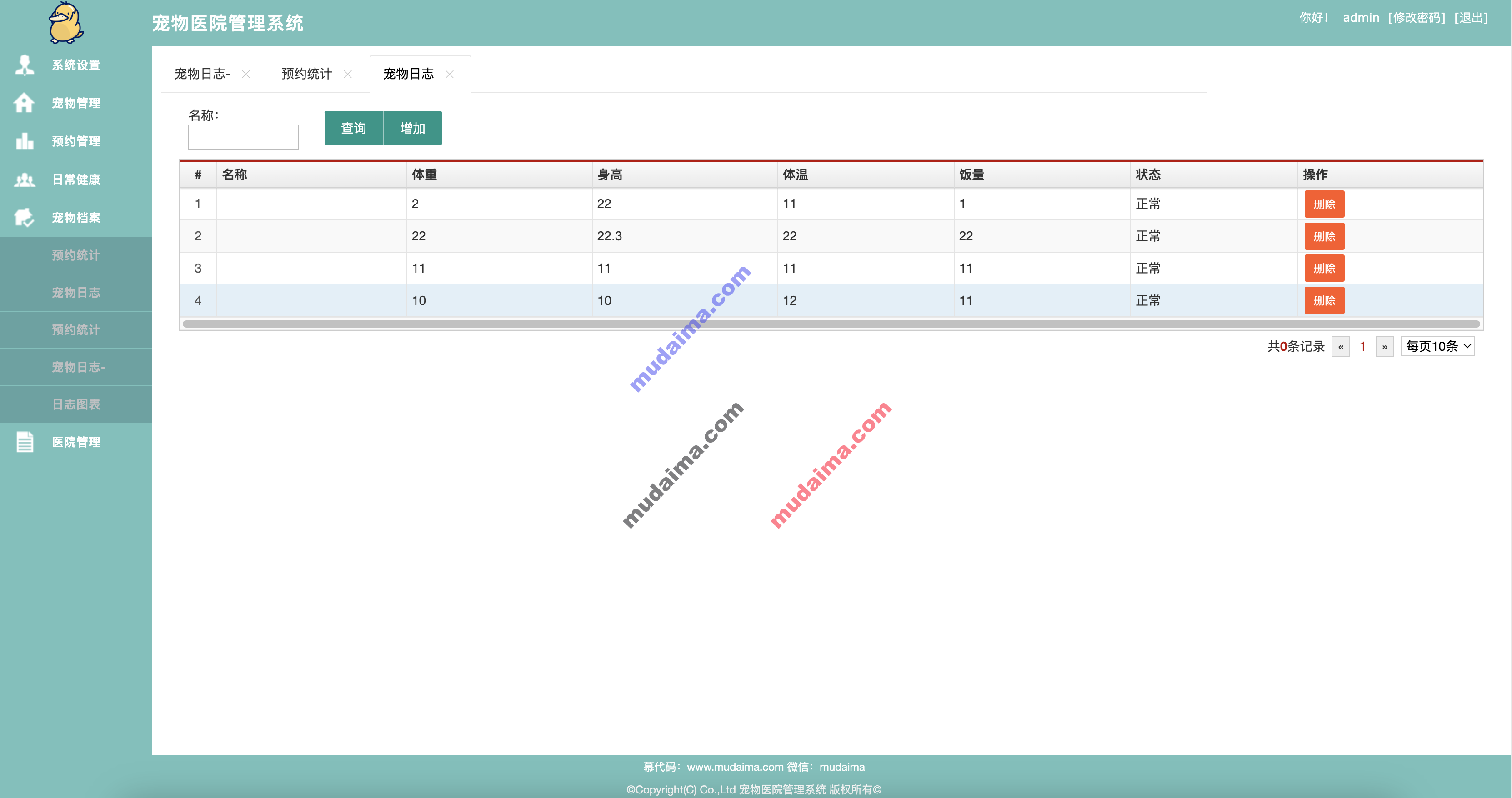Click row number 4 cell
The image size is (1512, 798).
(x=198, y=300)
